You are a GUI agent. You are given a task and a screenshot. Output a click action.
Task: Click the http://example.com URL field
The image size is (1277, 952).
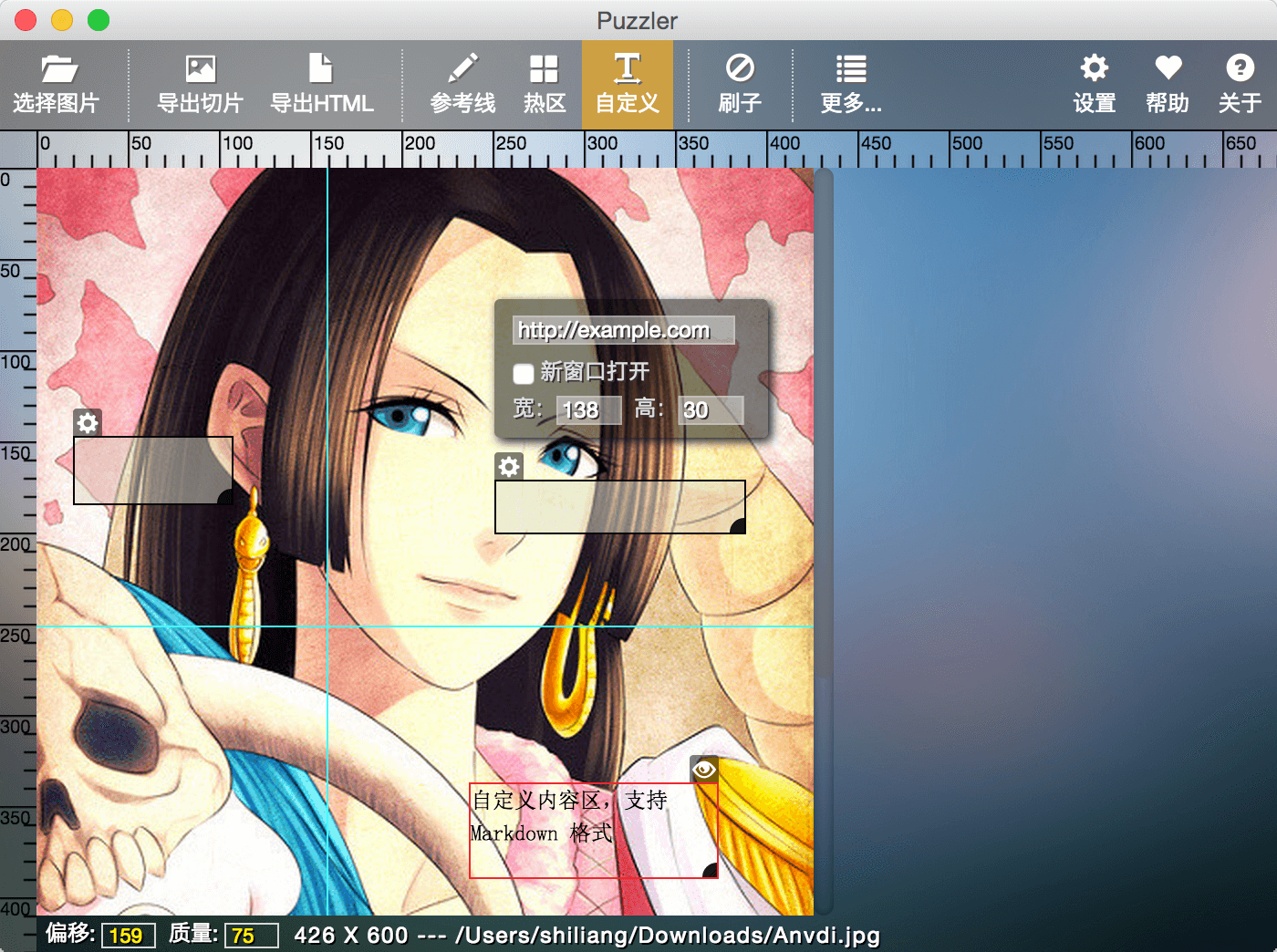(624, 330)
